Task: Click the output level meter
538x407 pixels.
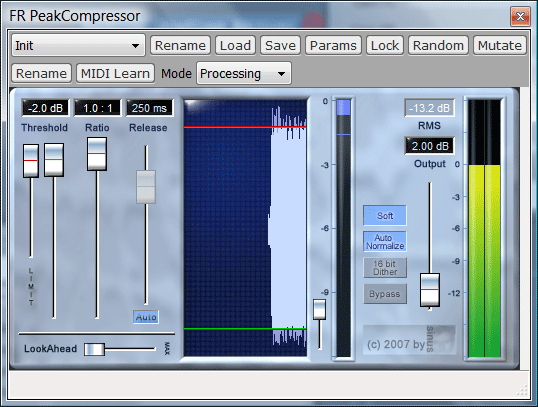Action: pos(484,229)
